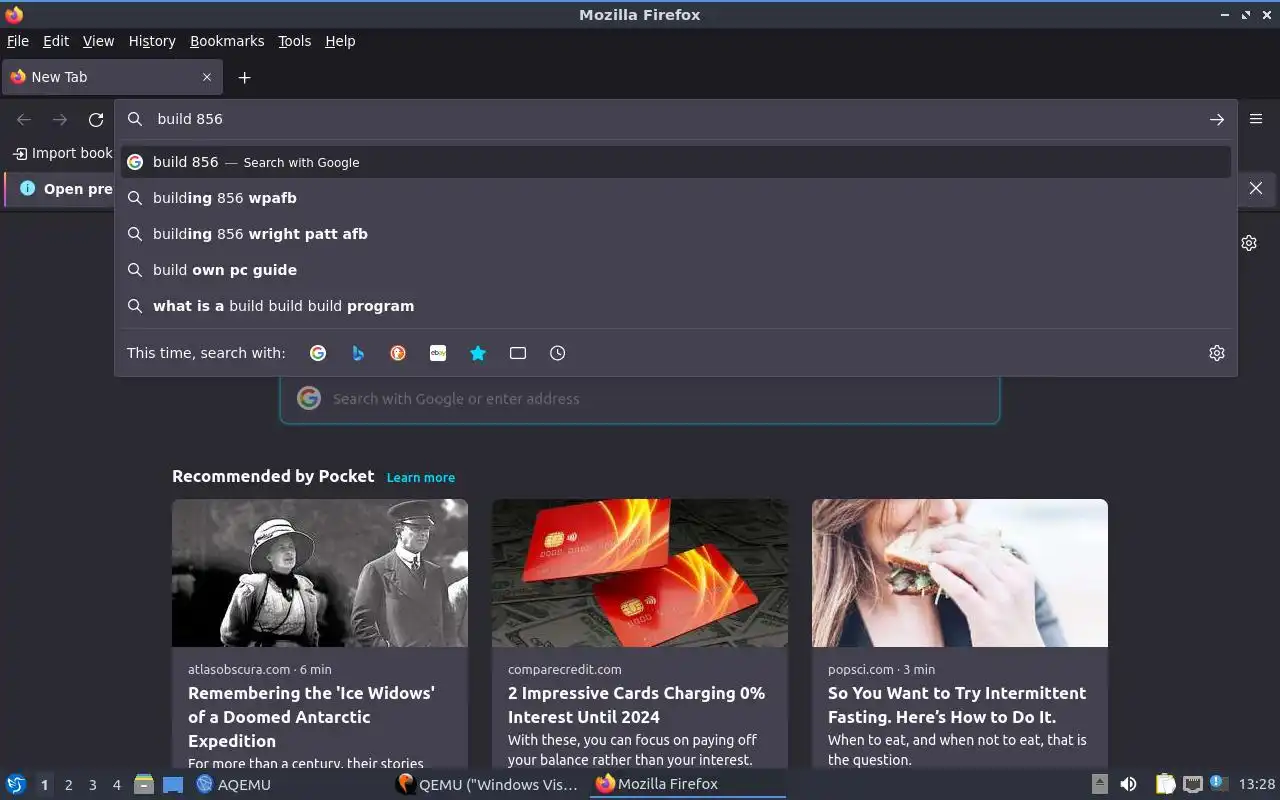Open the Edit menu
Viewport: 1280px width, 800px height.
[56, 41]
